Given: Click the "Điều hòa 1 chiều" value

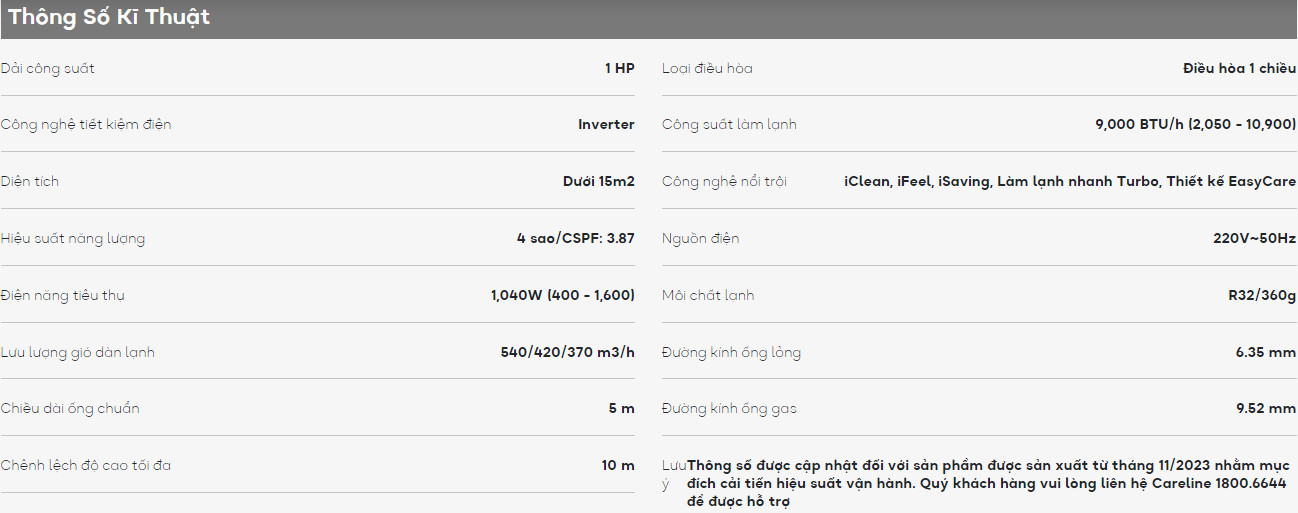Looking at the screenshot, I should (1238, 68).
